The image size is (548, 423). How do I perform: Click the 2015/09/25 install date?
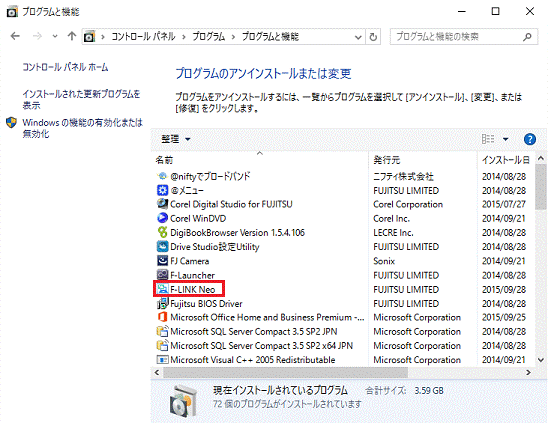click(x=504, y=317)
